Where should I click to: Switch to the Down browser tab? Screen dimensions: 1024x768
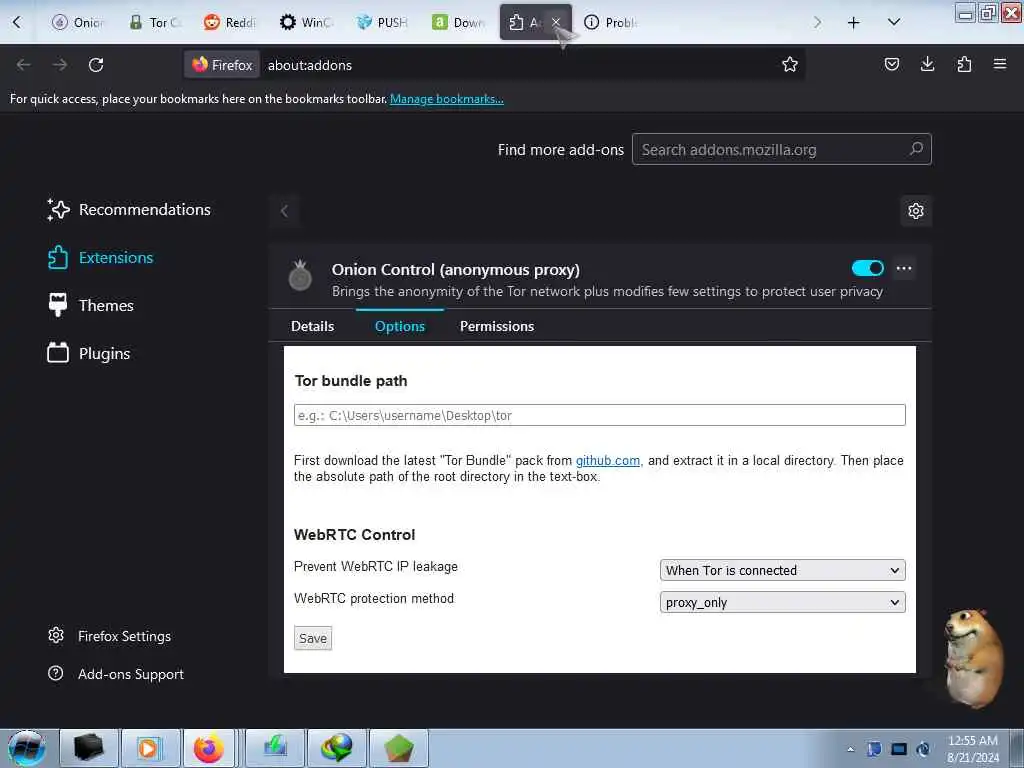[x=458, y=22]
